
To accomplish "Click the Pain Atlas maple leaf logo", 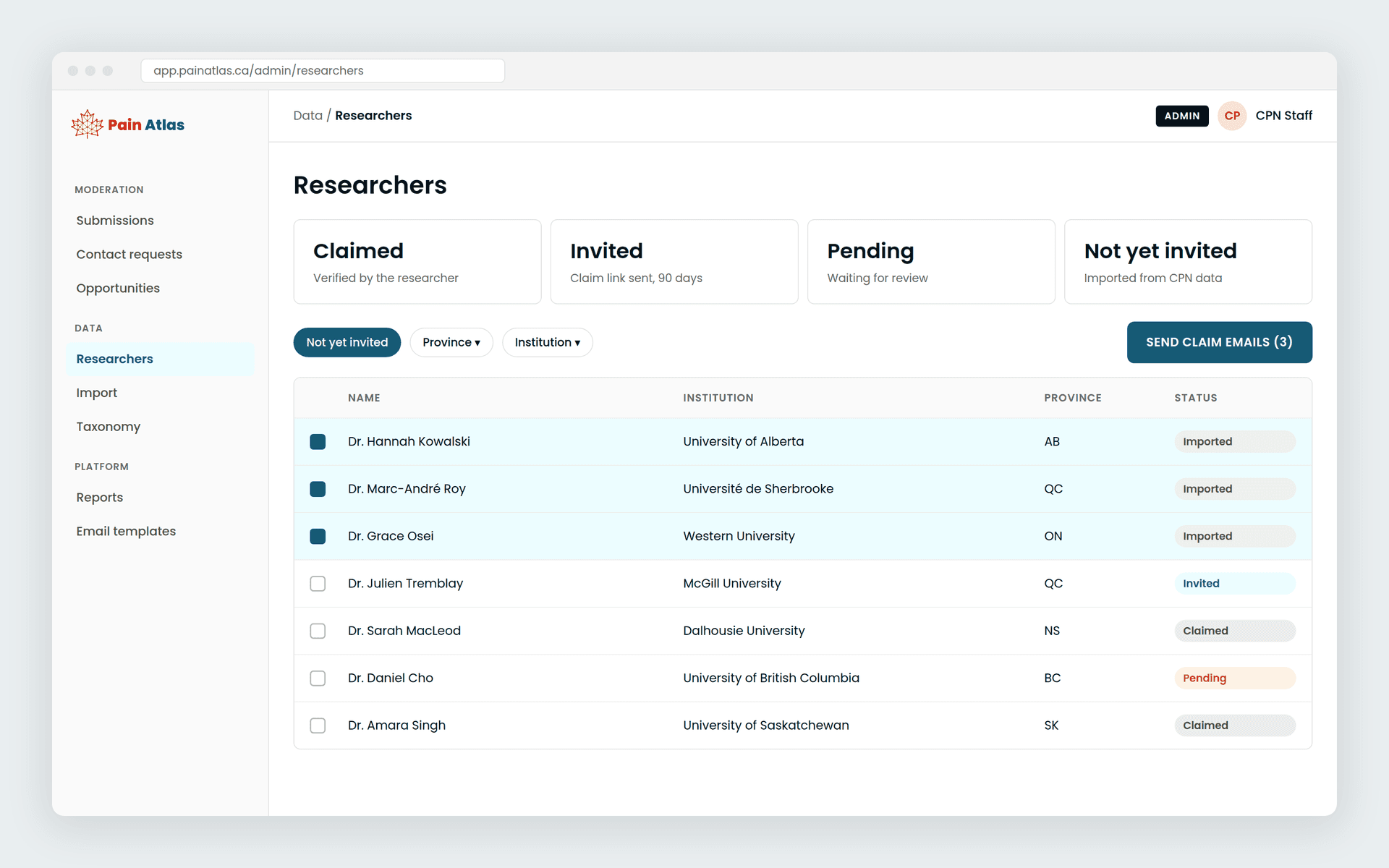I will click(88, 124).
